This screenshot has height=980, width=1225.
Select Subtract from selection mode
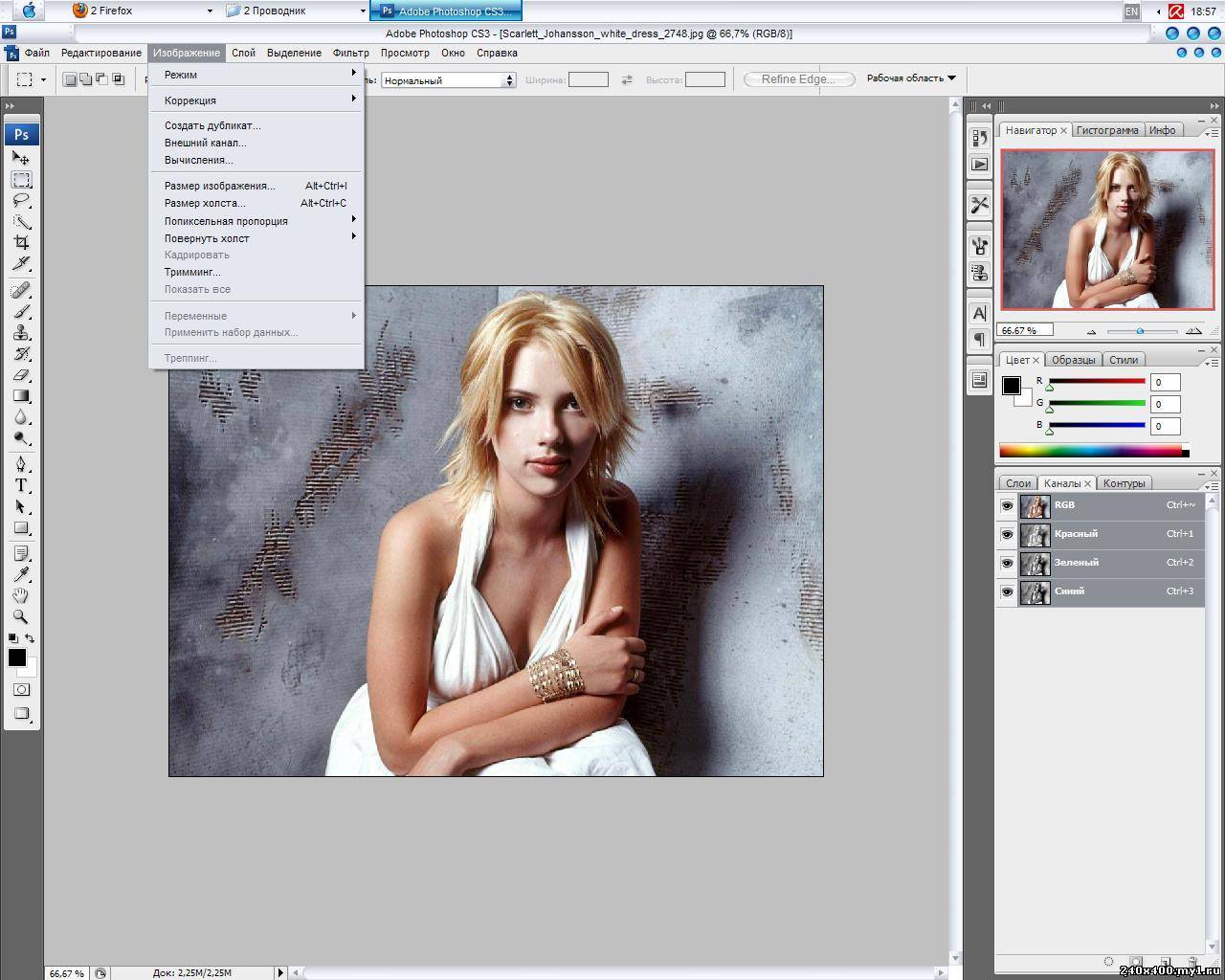[x=102, y=79]
